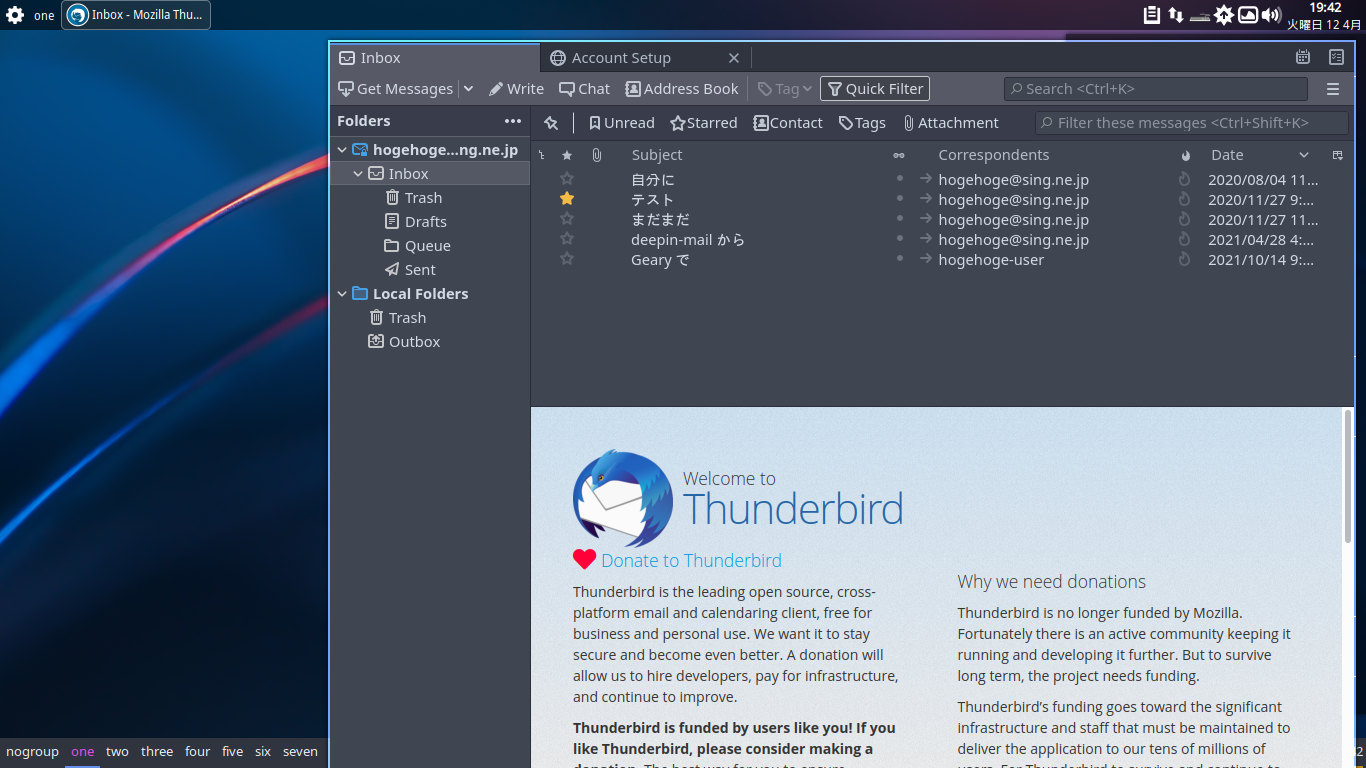This screenshot has height=768, width=1366.
Task: Filter by Tags
Action: click(x=862, y=123)
